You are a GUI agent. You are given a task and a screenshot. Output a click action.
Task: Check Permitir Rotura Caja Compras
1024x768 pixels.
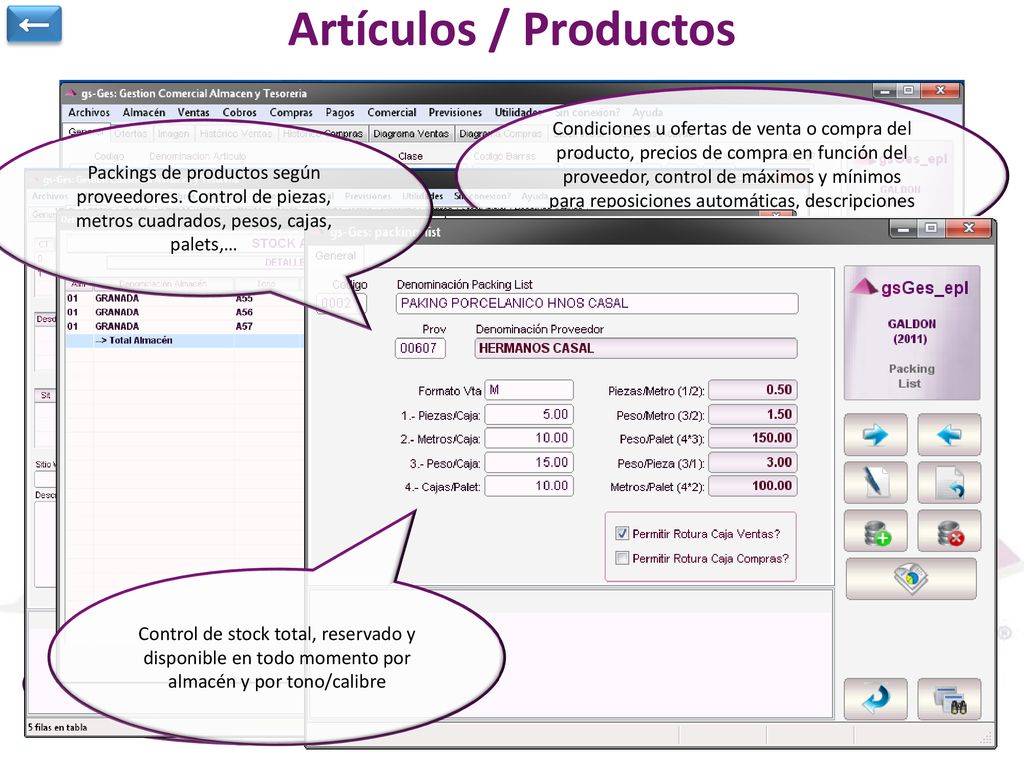point(622,558)
